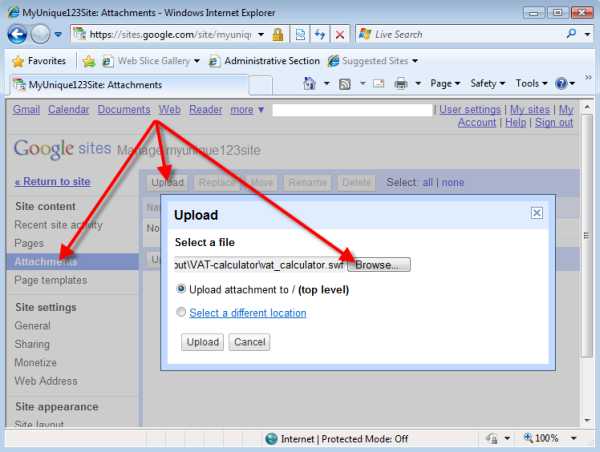Viewport: 600px width, 452px height.
Task: Close the Upload dialog with X
Action: [x=536, y=213]
